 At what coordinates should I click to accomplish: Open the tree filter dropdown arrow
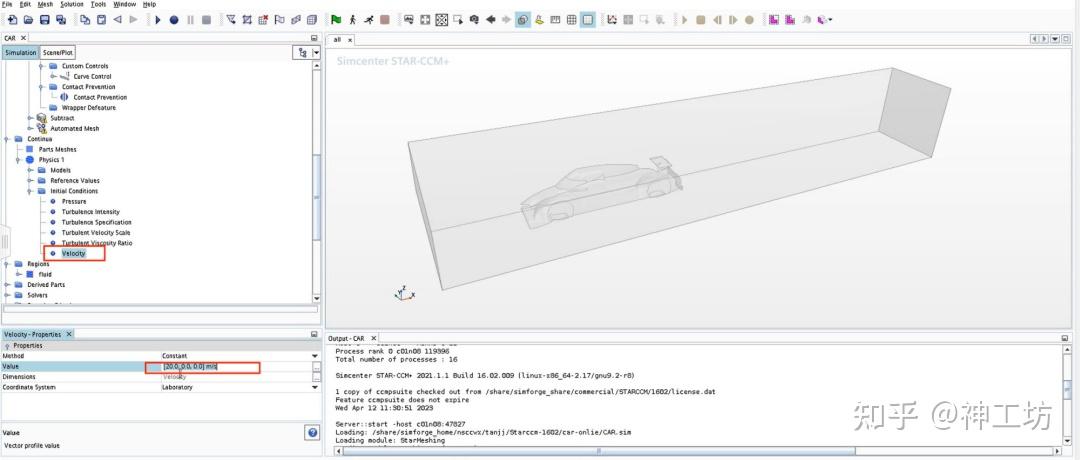316,52
